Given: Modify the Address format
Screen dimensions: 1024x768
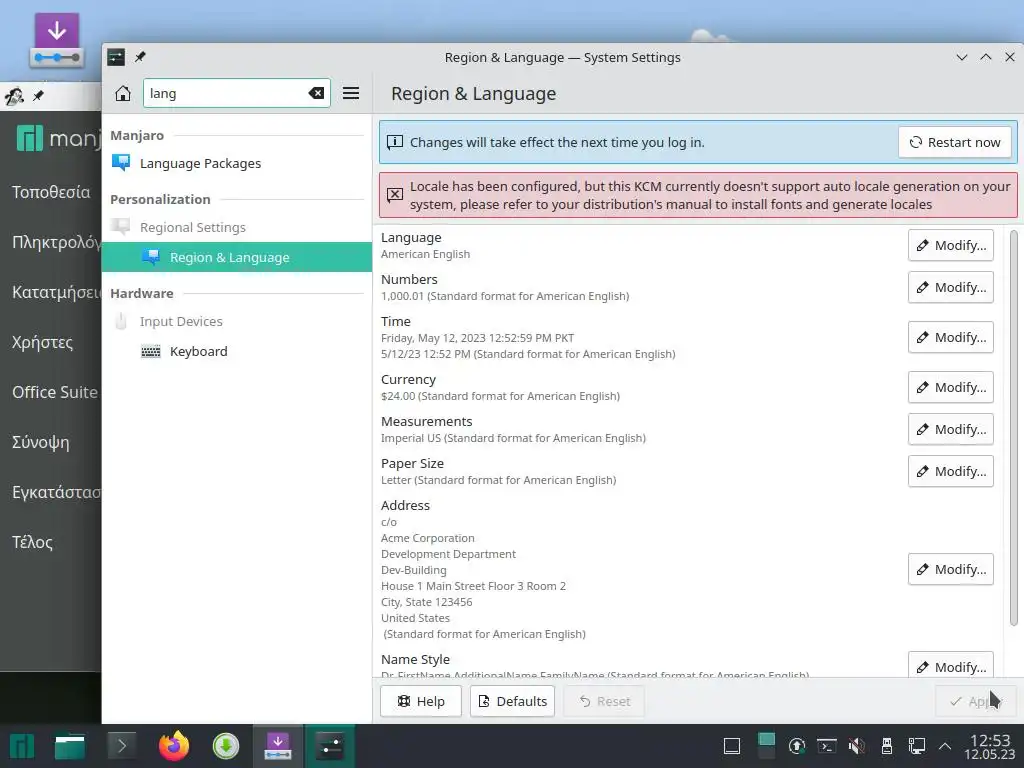Looking at the screenshot, I should pos(951,569).
